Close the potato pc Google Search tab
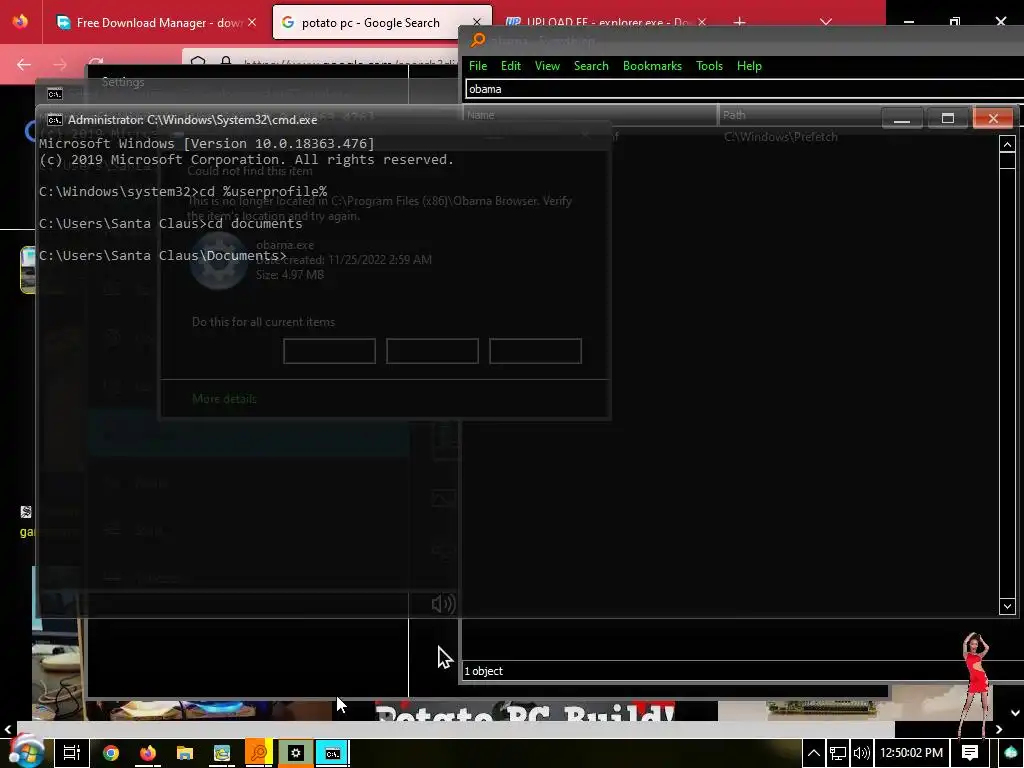This screenshot has height=768, width=1024. point(477,23)
